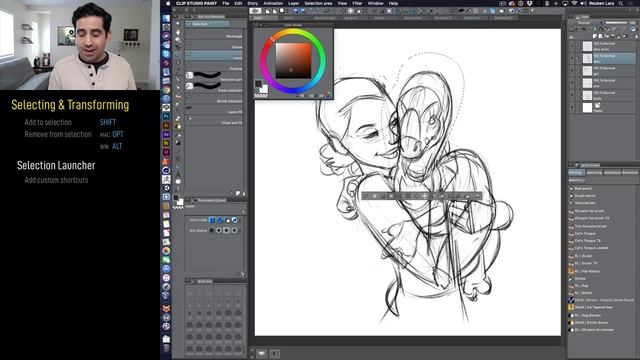Collapse the Sub Tool panel

pyautogui.click(x=188, y=17)
